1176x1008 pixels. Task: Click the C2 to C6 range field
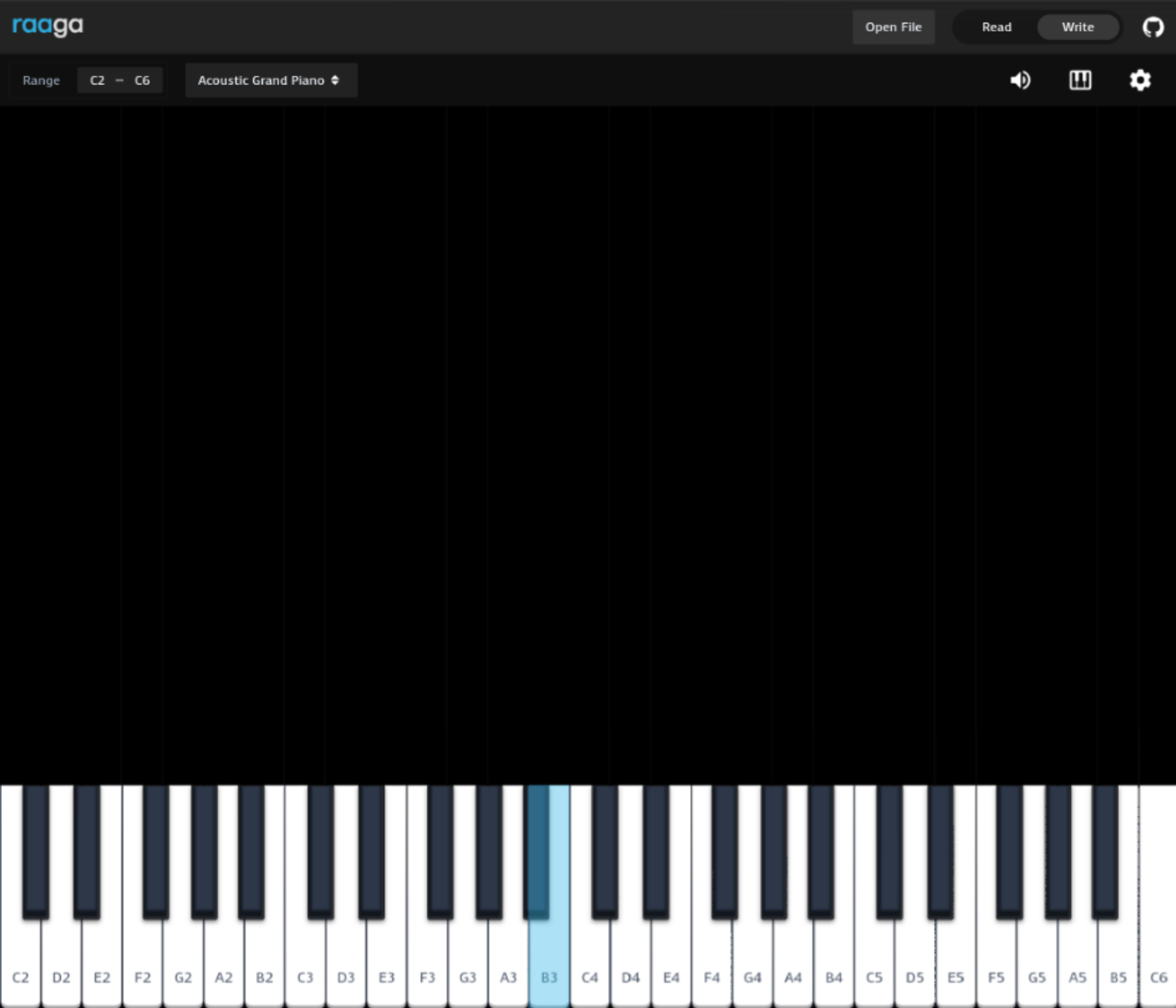click(x=119, y=80)
